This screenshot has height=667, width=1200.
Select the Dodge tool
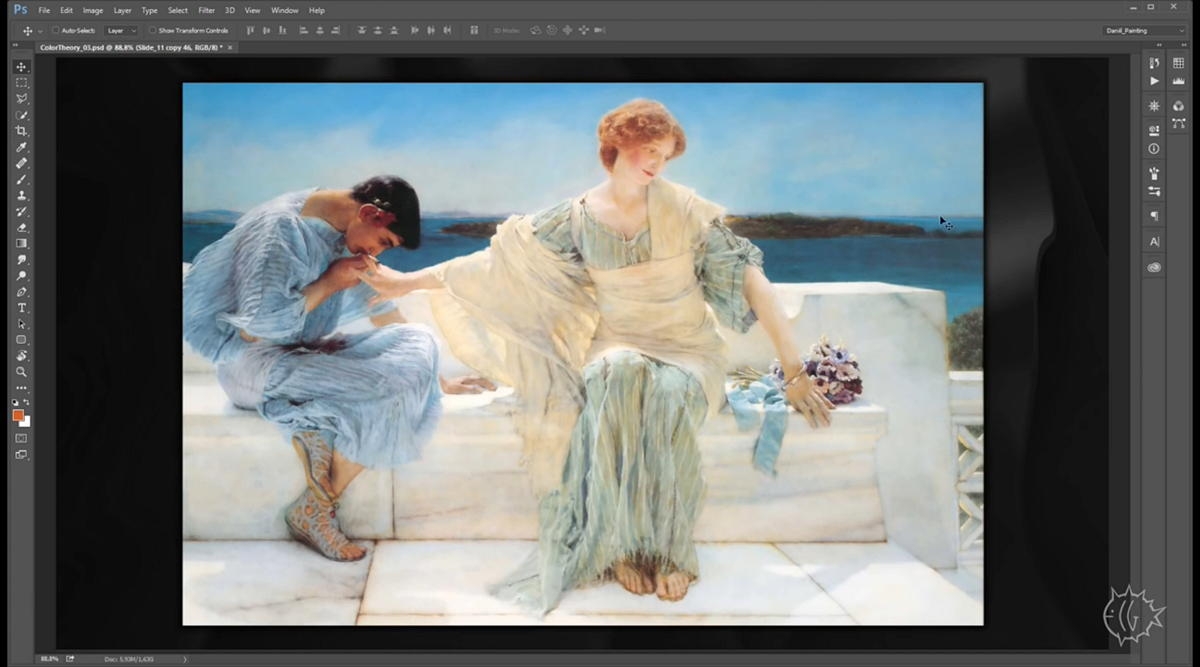pos(21,276)
